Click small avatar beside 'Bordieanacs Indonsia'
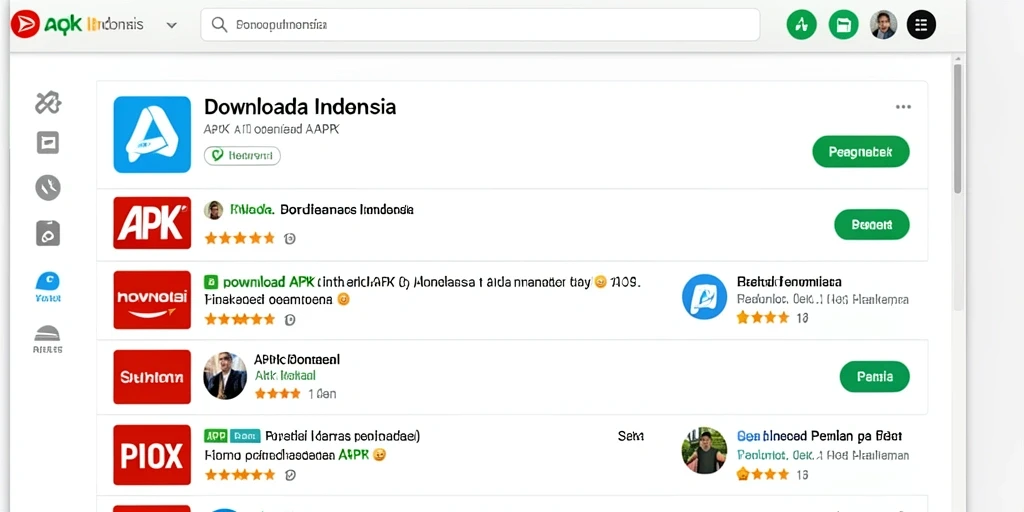The image size is (1024, 512). pyautogui.click(x=214, y=210)
